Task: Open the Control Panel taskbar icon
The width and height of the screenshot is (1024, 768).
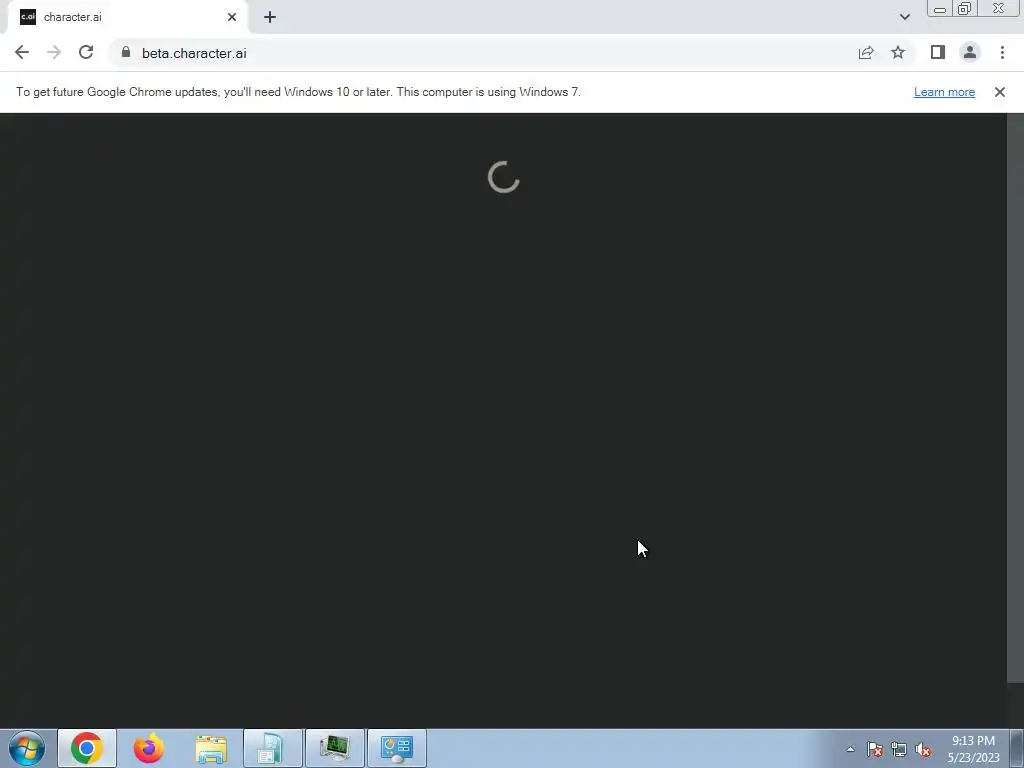Action: tap(397, 748)
